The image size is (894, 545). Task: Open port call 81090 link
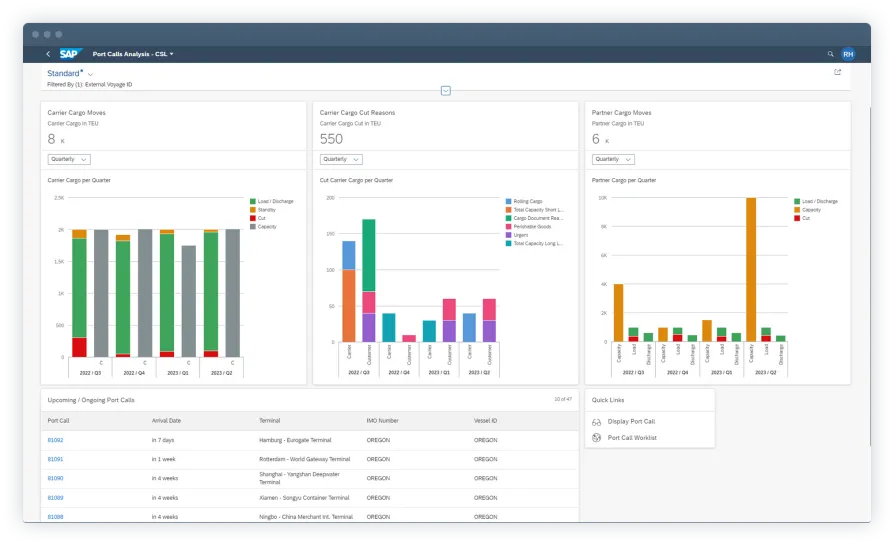[55, 478]
